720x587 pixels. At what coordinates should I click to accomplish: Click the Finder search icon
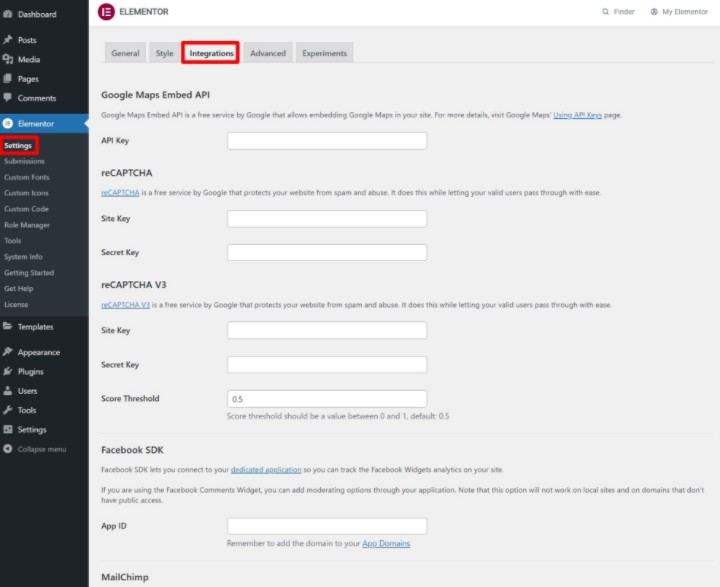[x=605, y=12]
